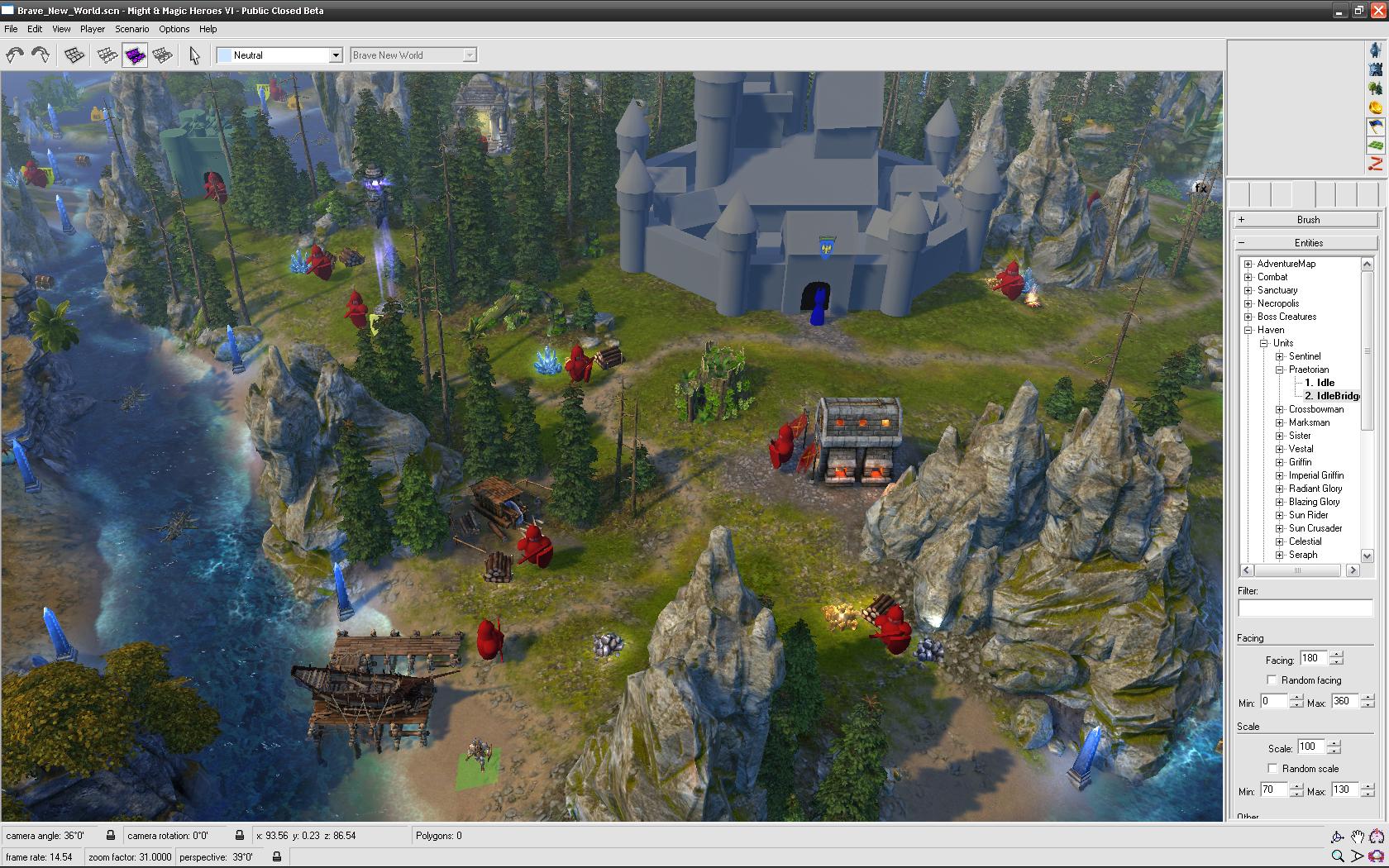Collapse the Praetorian tree node
Image resolution: width=1389 pixels, height=868 pixels.
pyautogui.click(x=1280, y=370)
